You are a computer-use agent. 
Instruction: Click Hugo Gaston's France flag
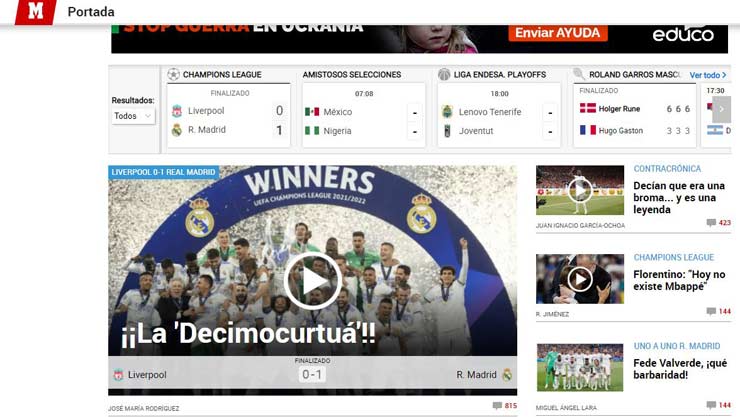point(588,130)
